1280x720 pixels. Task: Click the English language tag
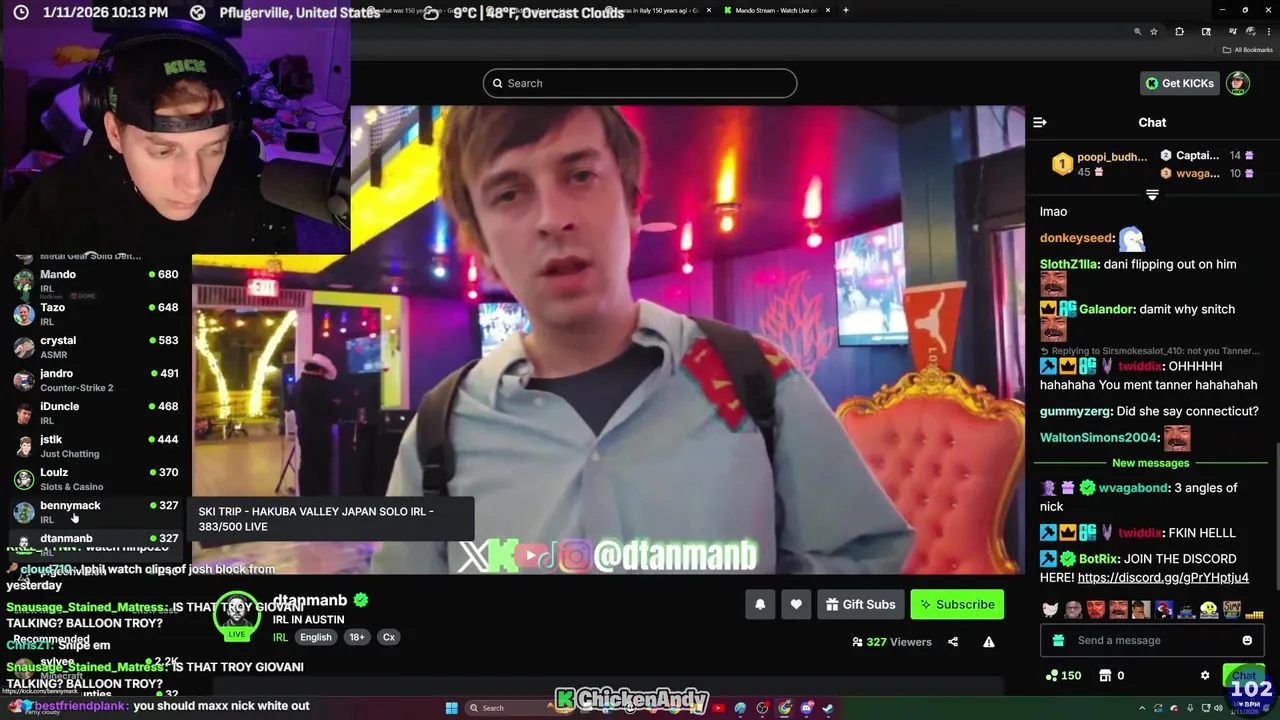tap(316, 637)
